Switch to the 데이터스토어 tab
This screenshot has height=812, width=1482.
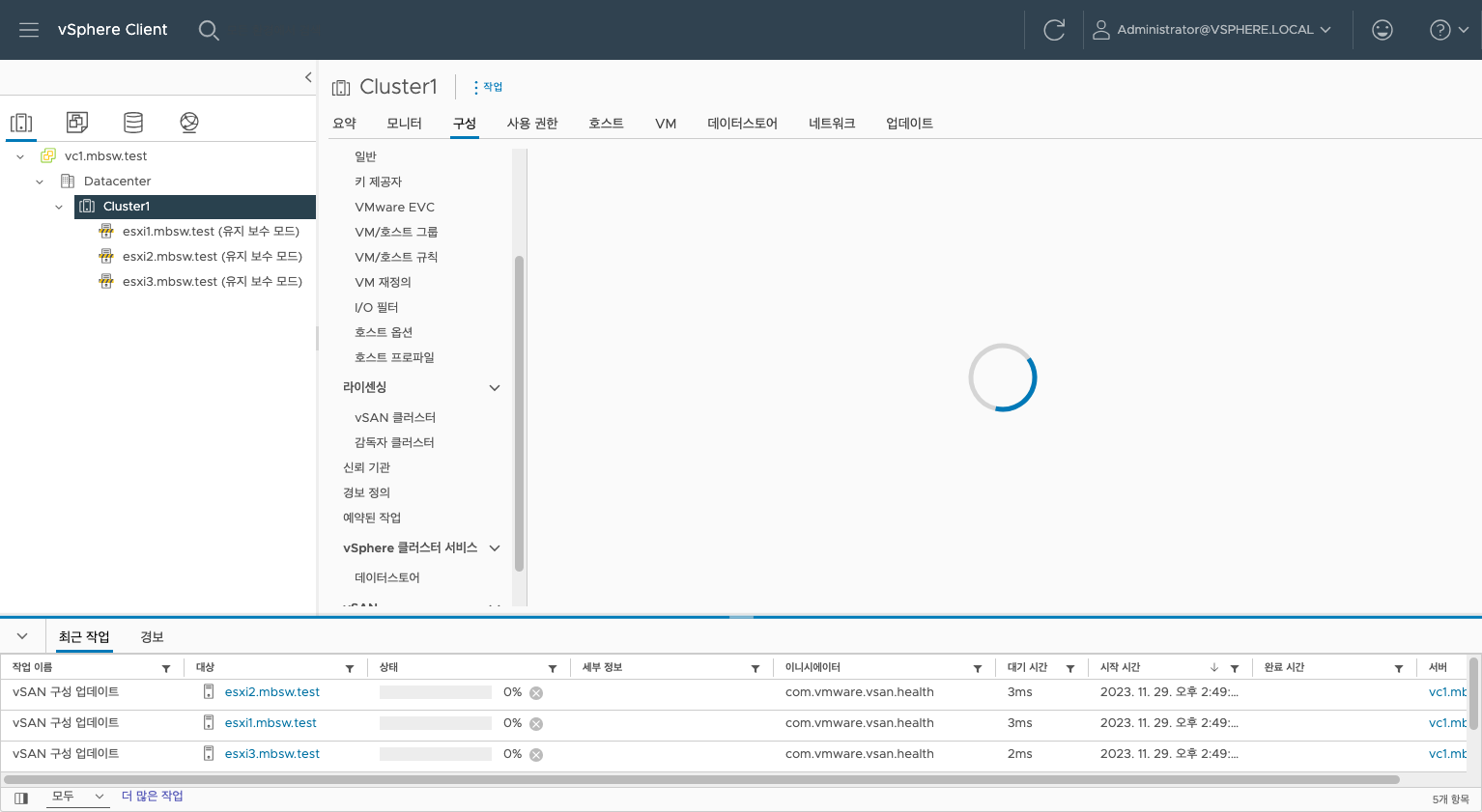coord(742,124)
